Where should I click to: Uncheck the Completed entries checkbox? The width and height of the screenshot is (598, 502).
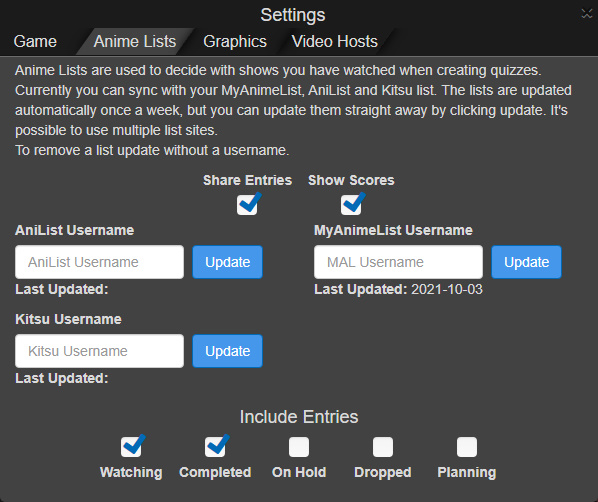(x=215, y=447)
